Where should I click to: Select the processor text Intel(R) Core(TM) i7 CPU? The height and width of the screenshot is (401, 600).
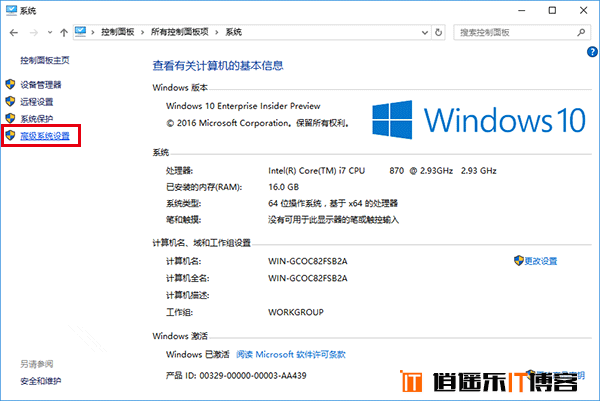[316, 171]
